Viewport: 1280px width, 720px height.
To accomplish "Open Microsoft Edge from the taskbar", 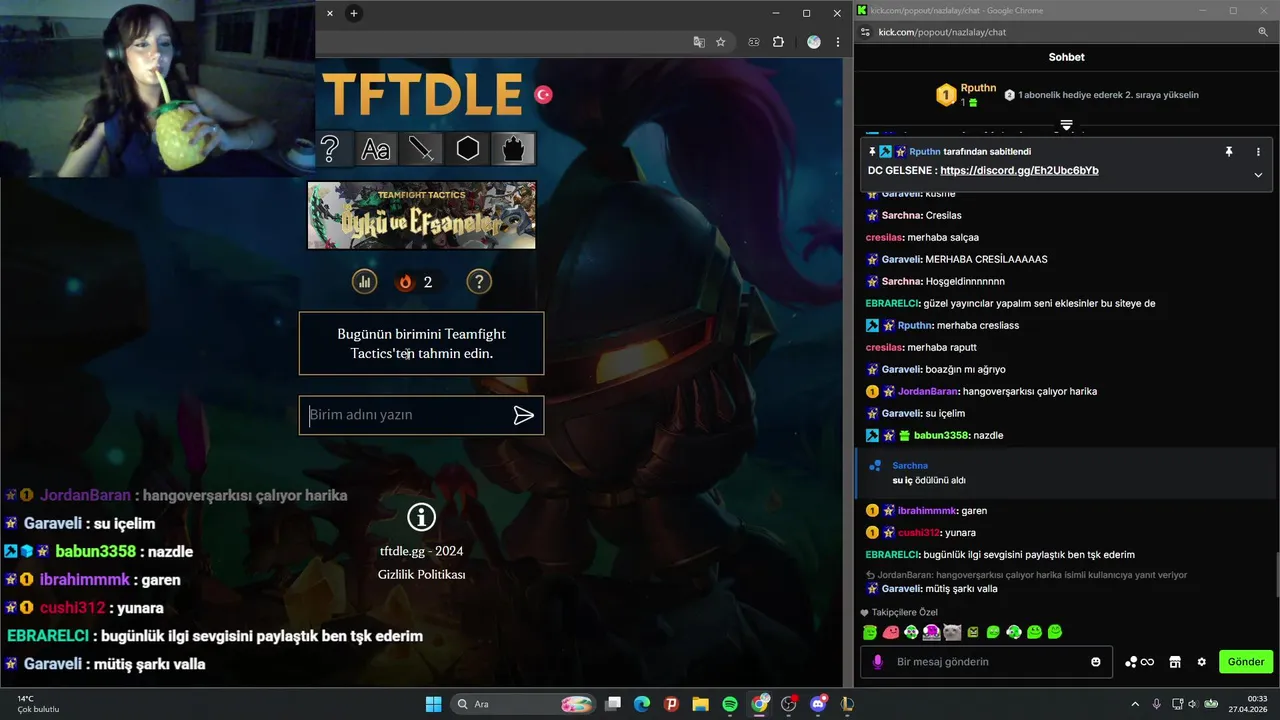I will [x=642, y=704].
